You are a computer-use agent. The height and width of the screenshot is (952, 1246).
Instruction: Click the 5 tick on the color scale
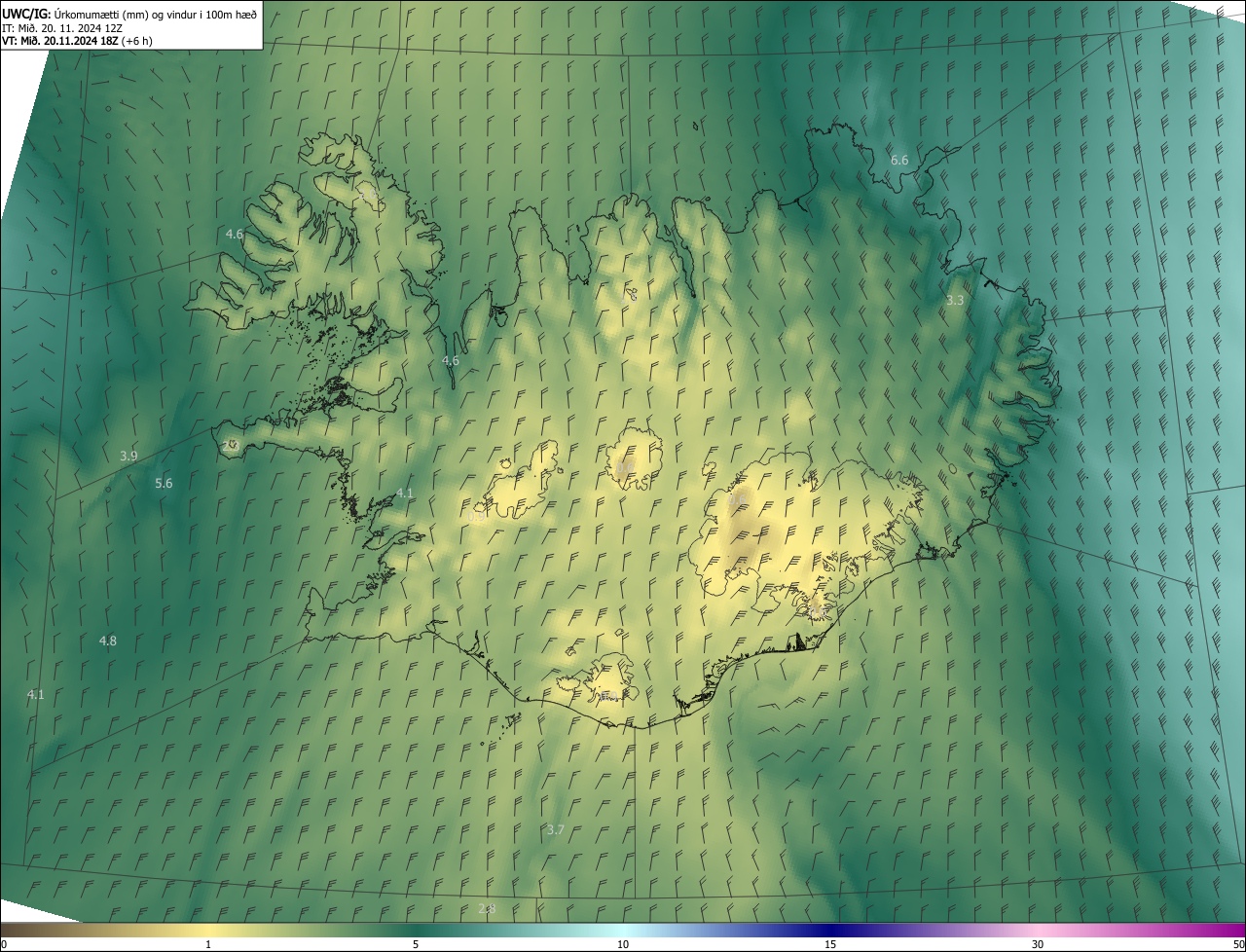pyautogui.click(x=416, y=944)
